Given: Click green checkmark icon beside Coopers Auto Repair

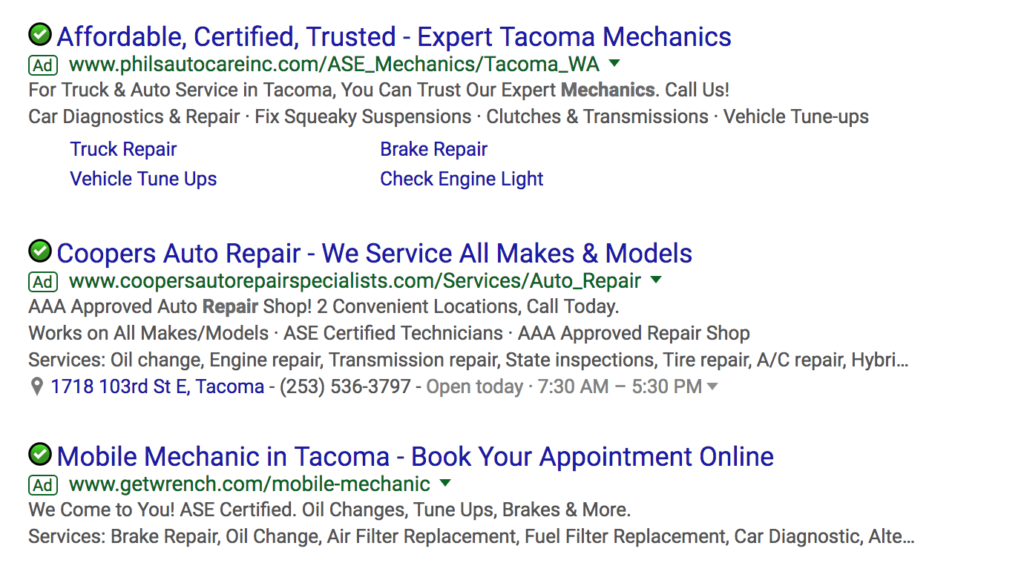Looking at the screenshot, I should pos(40,251).
